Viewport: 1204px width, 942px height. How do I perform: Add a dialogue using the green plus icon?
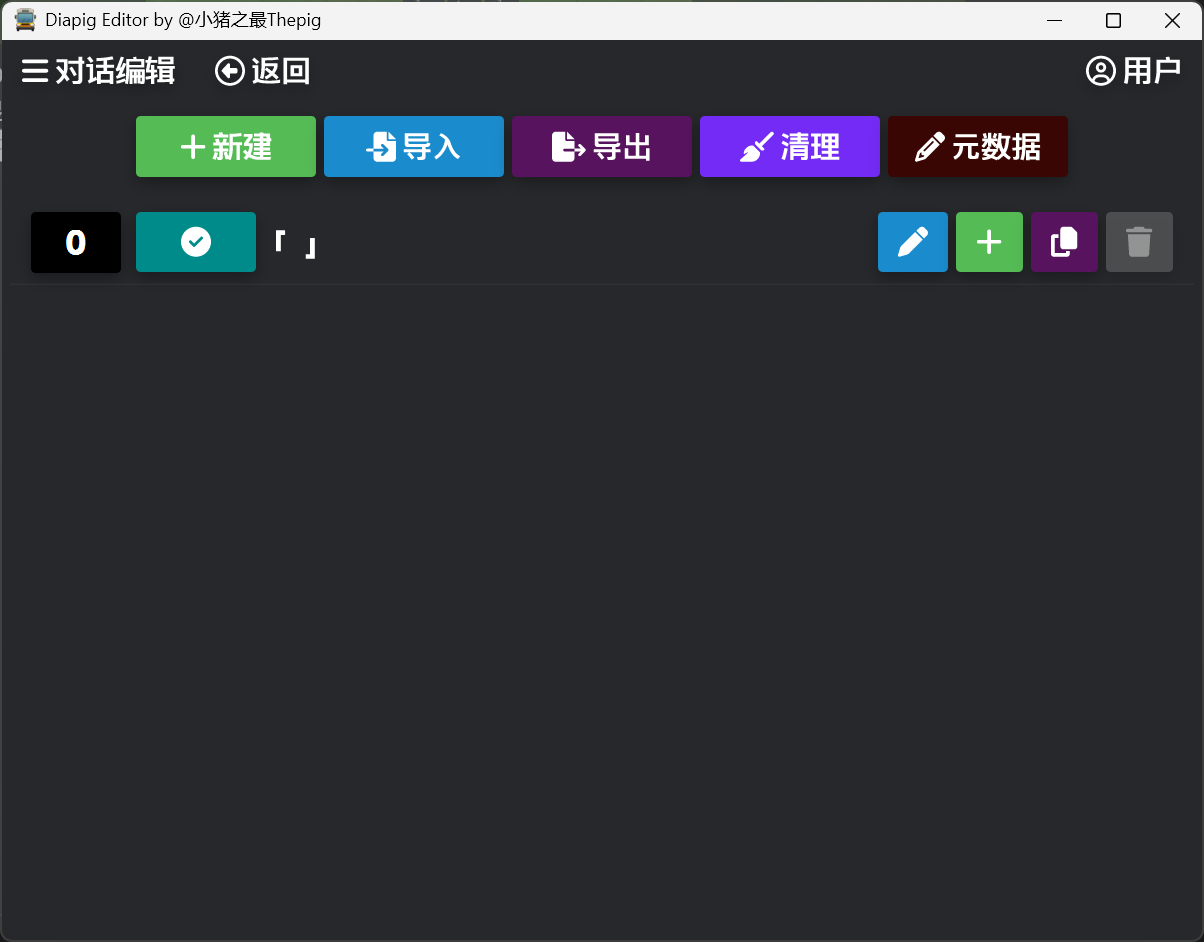coord(989,242)
